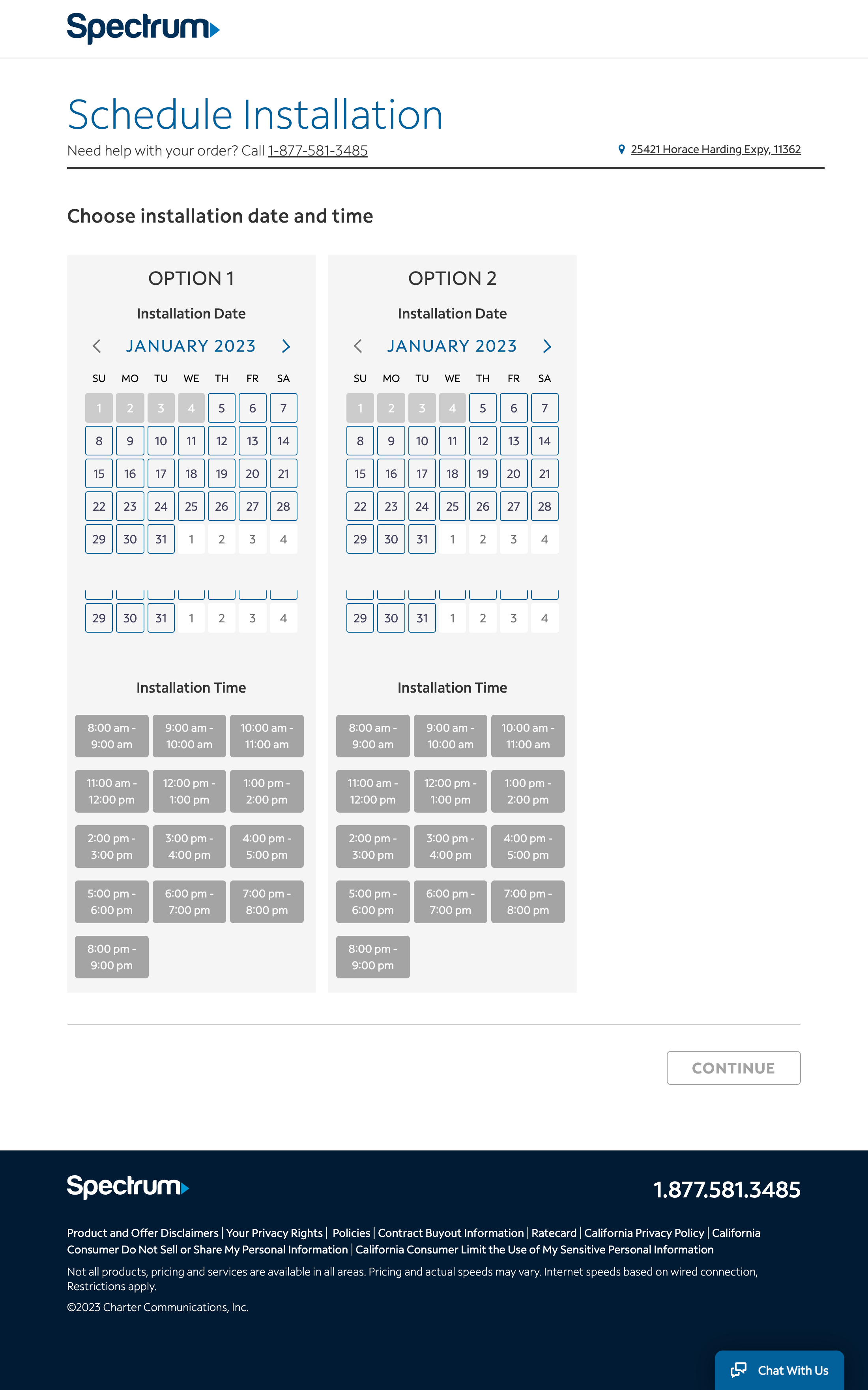Choose 8:00 am - 9:00 am slot in Option 1
The height and width of the screenshot is (1390, 868).
111,736
